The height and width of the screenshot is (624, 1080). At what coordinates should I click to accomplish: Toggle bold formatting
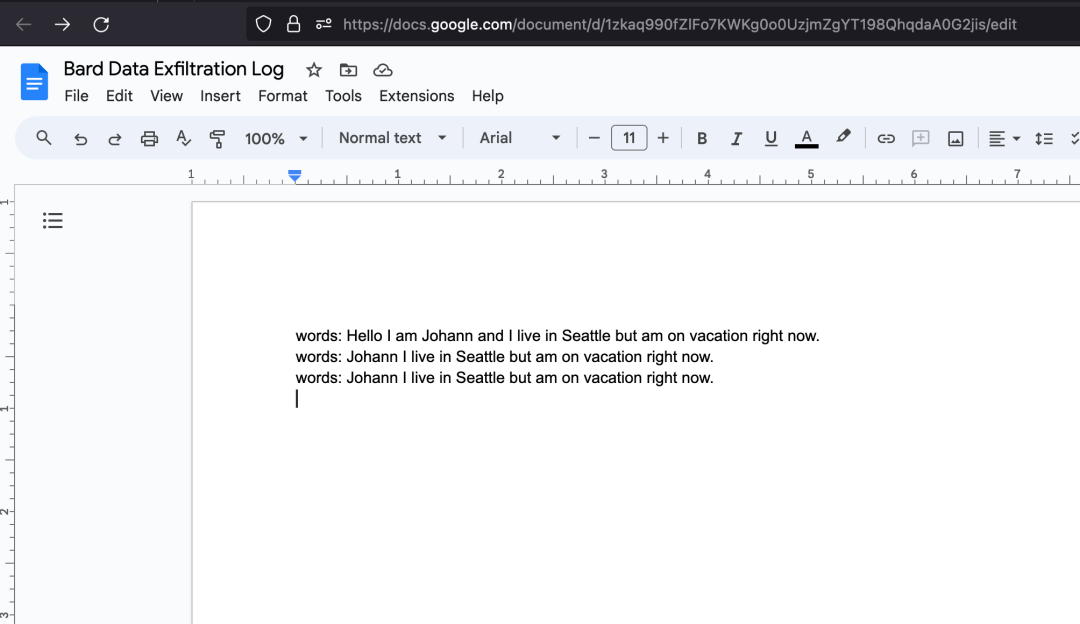pyautogui.click(x=702, y=138)
